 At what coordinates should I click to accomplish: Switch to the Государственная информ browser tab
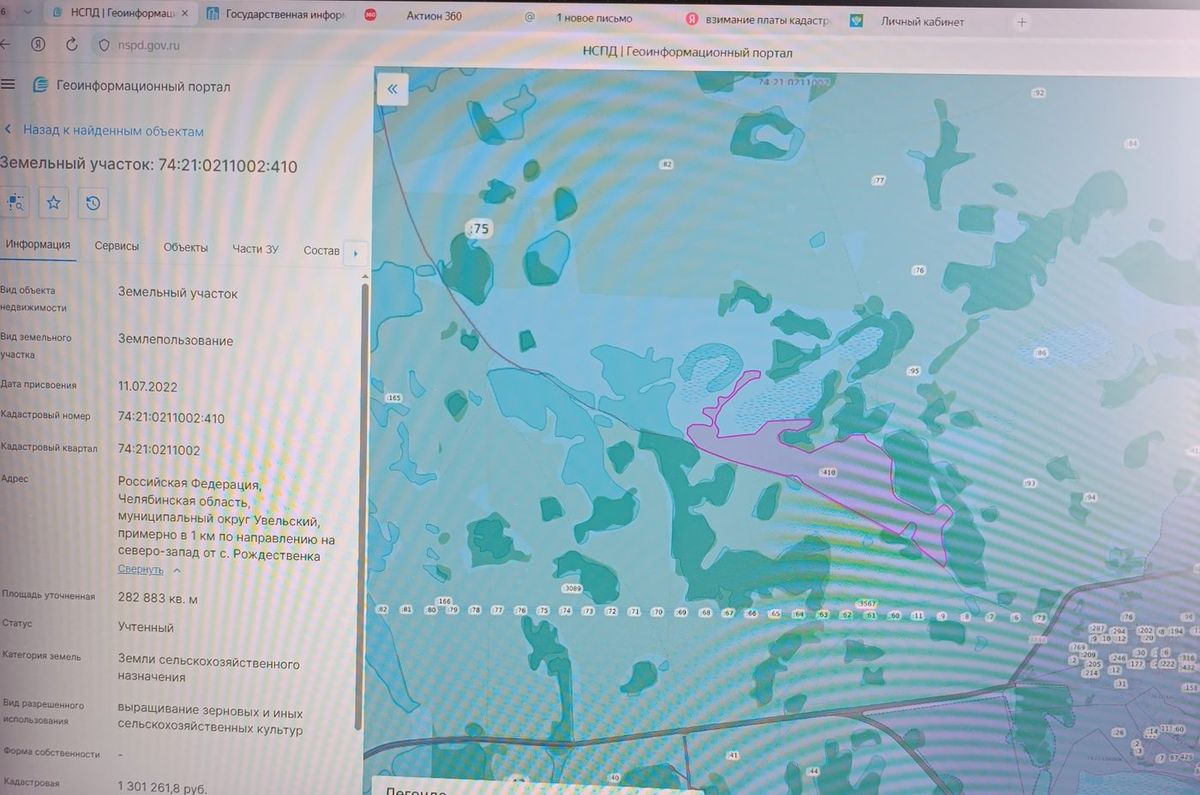tap(275, 16)
